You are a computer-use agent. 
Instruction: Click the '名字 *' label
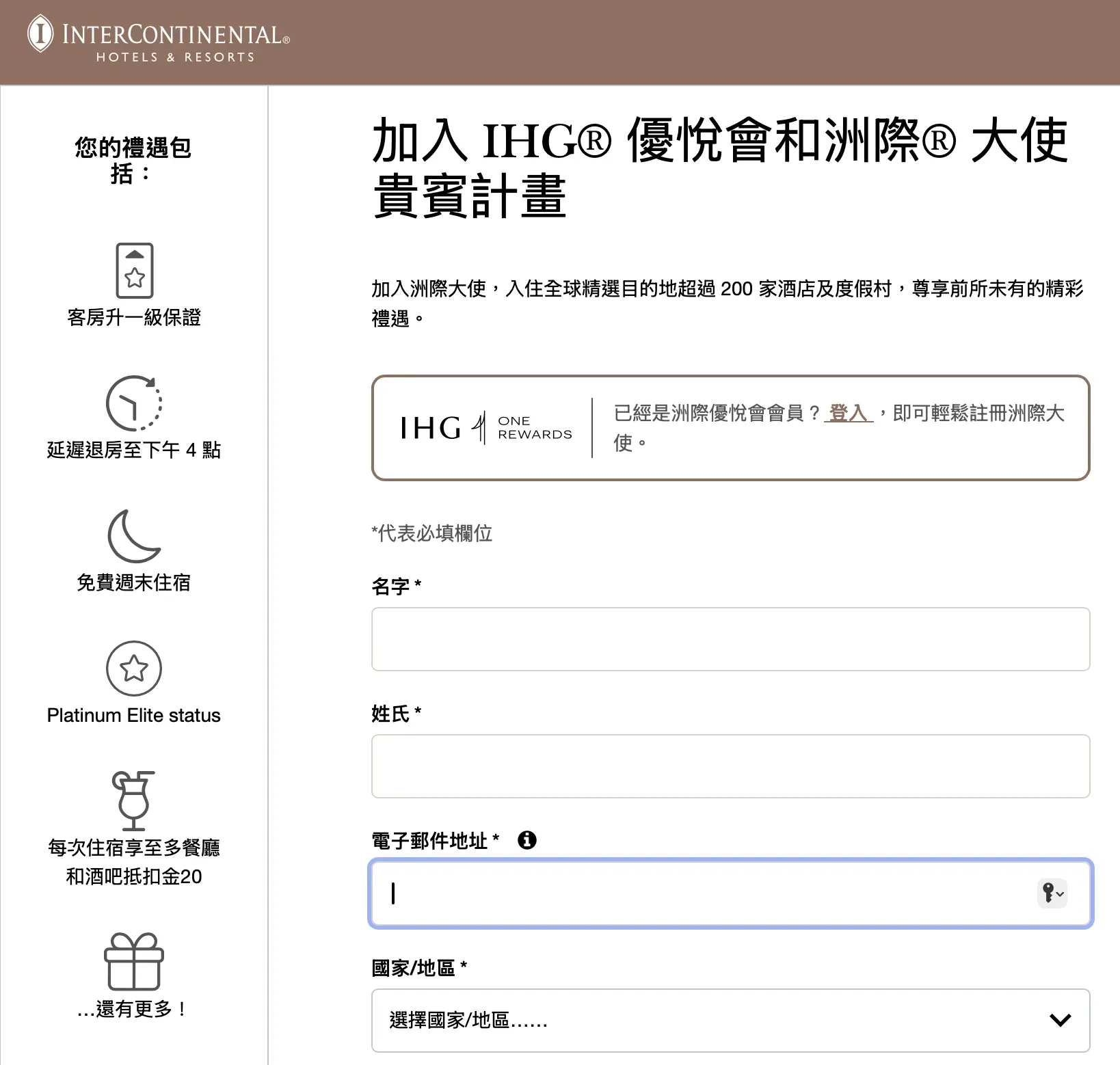(x=397, y=587)
